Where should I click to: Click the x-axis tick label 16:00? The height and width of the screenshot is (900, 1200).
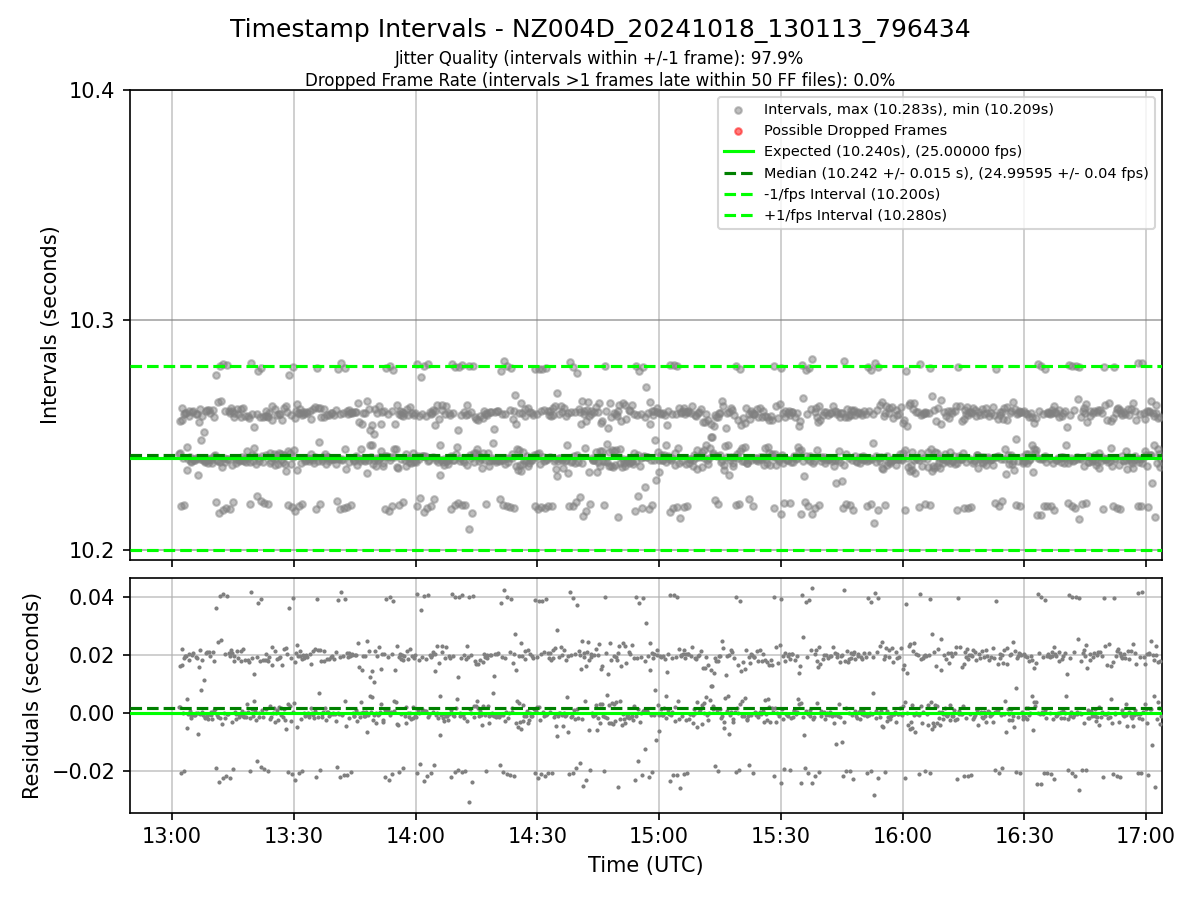tap(903, 834)
